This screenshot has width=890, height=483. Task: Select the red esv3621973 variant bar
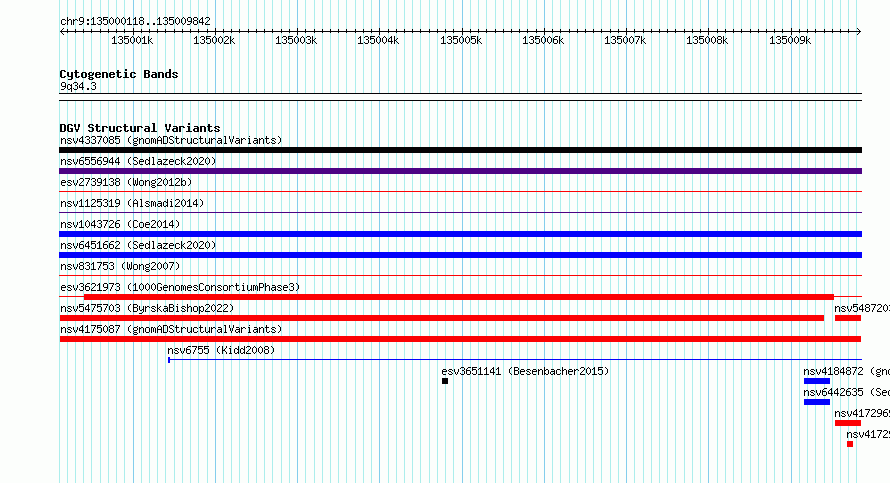(x=459, y=297)
